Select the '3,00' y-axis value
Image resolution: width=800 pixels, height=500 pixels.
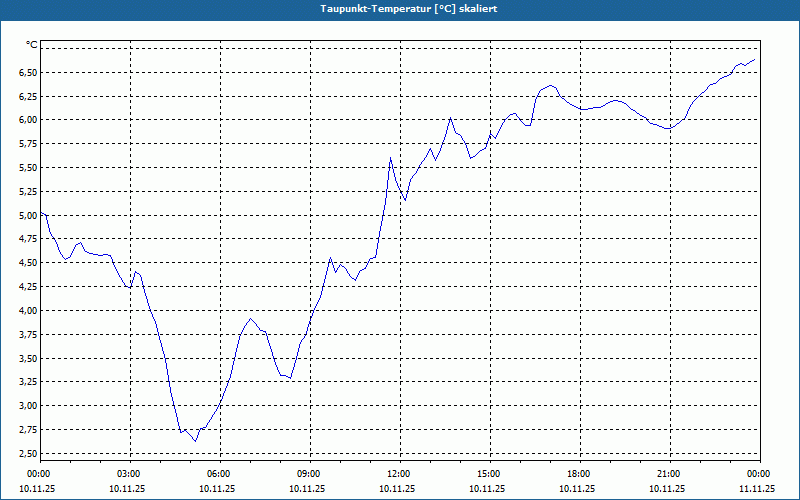pyautogui.click(x=28, y=406)
